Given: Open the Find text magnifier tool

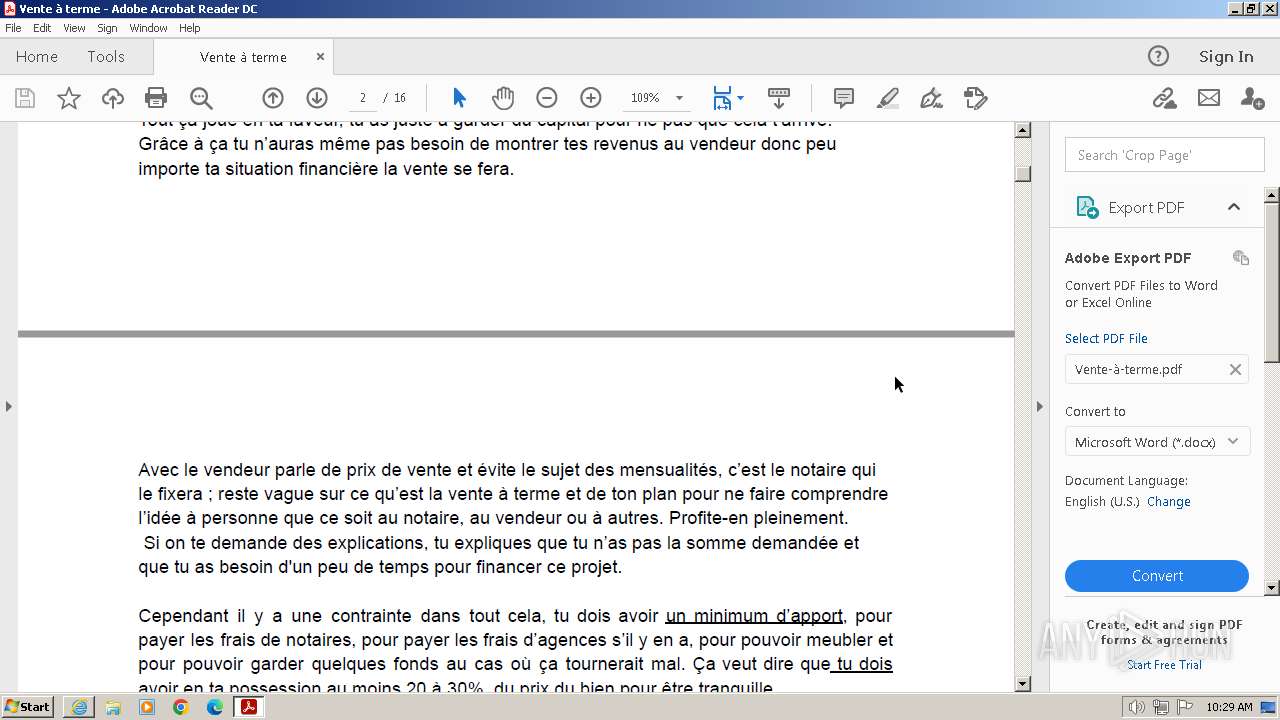Looking at the screenshot, I should 201,98.
